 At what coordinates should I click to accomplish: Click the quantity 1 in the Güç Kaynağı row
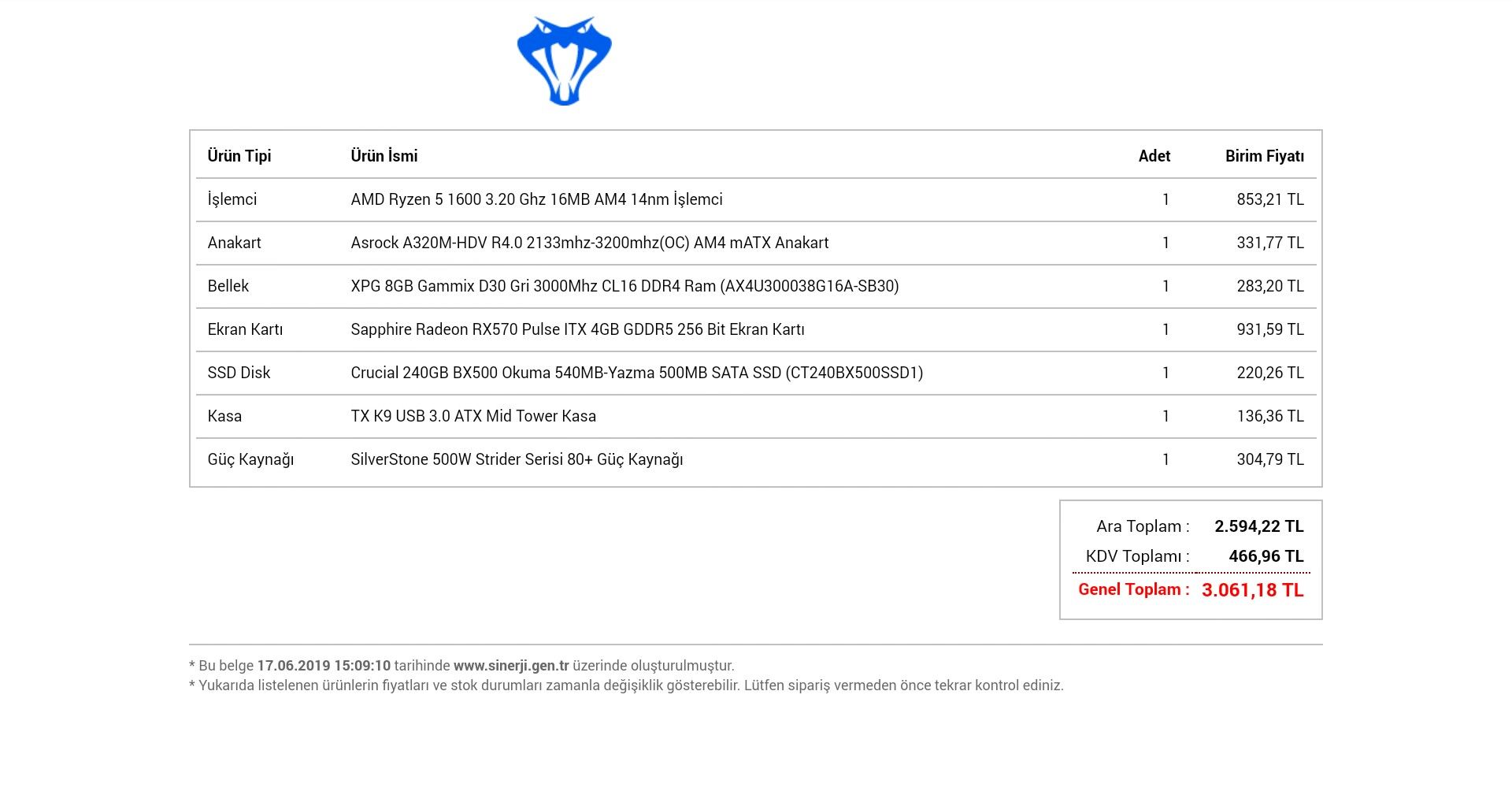1165,459
